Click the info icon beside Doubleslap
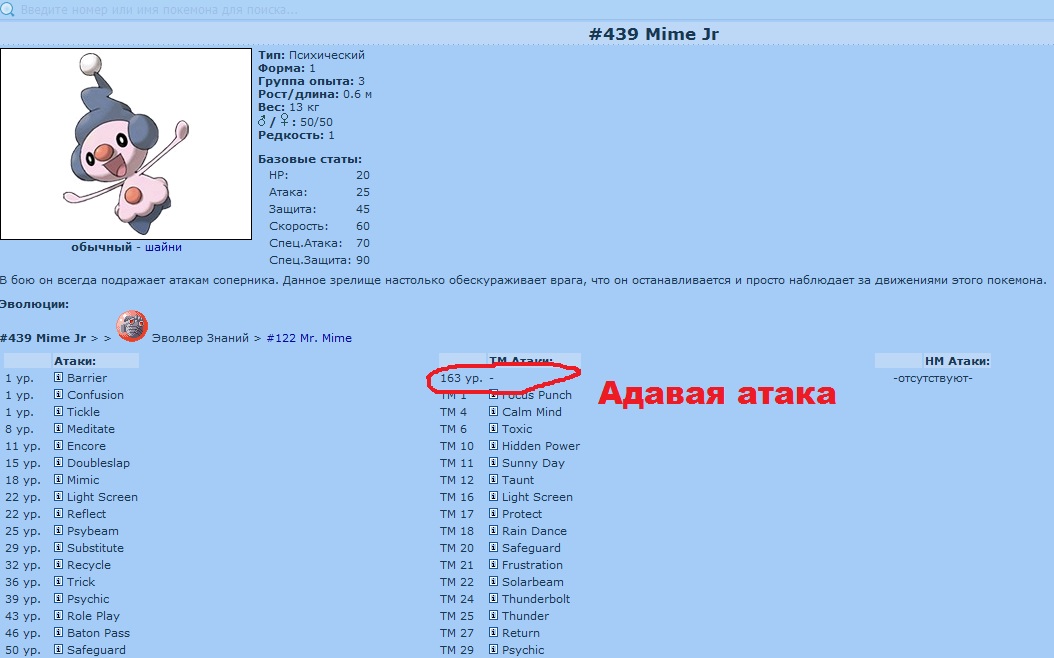 (x=58, y=463)
